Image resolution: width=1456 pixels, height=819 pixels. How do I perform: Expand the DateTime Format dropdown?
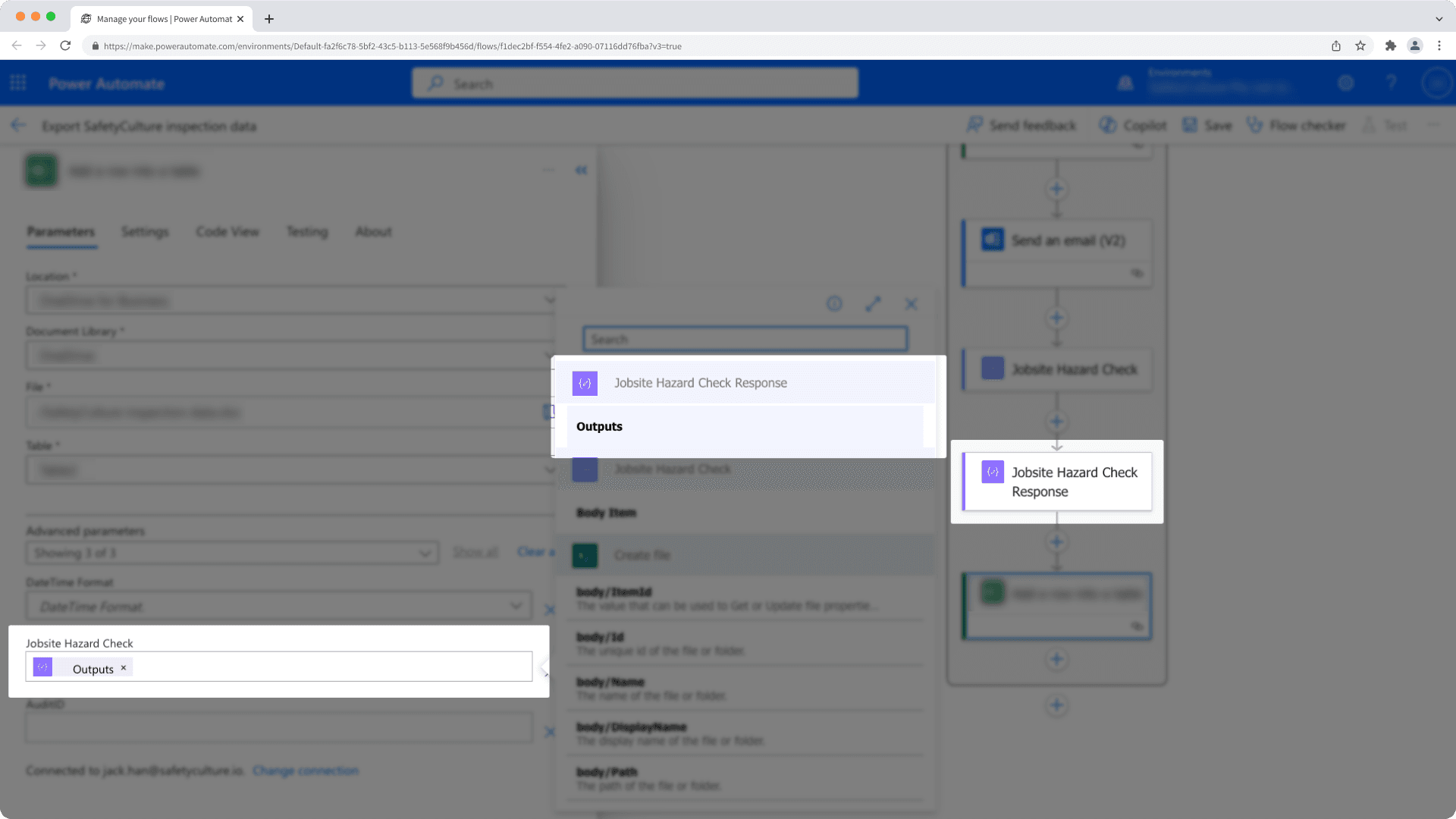click(516, 606)
